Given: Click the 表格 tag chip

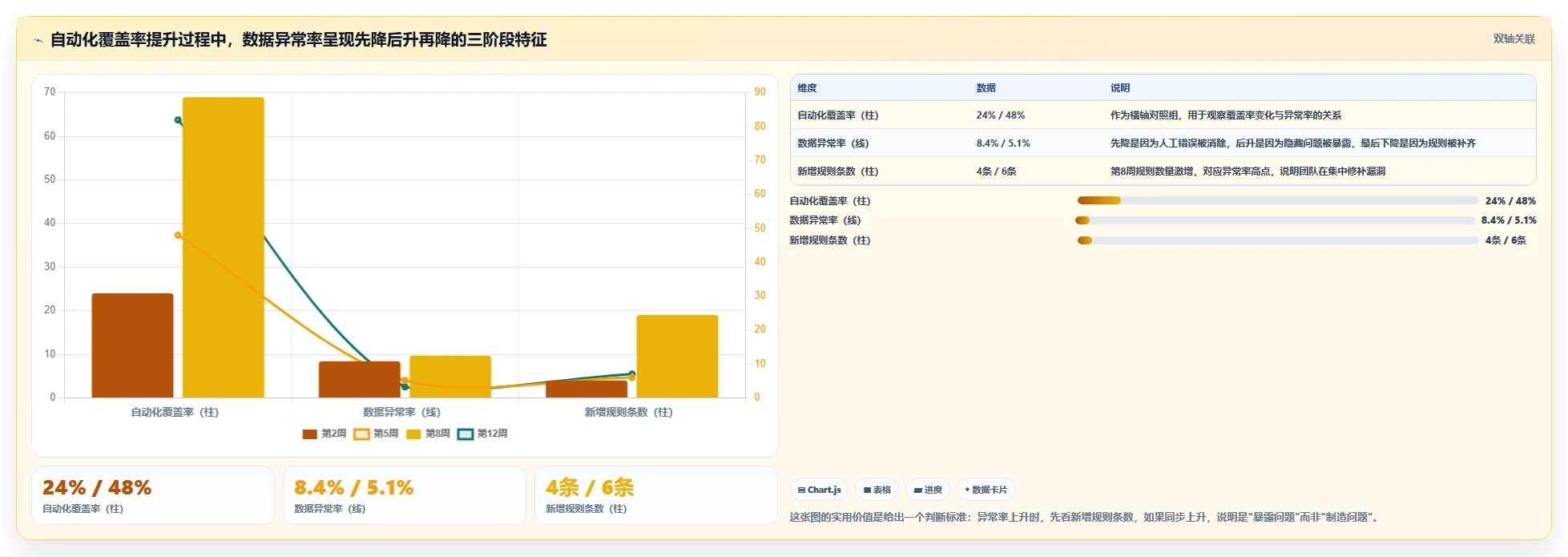Looking at the screenshot, I should (x=877, y=490).
